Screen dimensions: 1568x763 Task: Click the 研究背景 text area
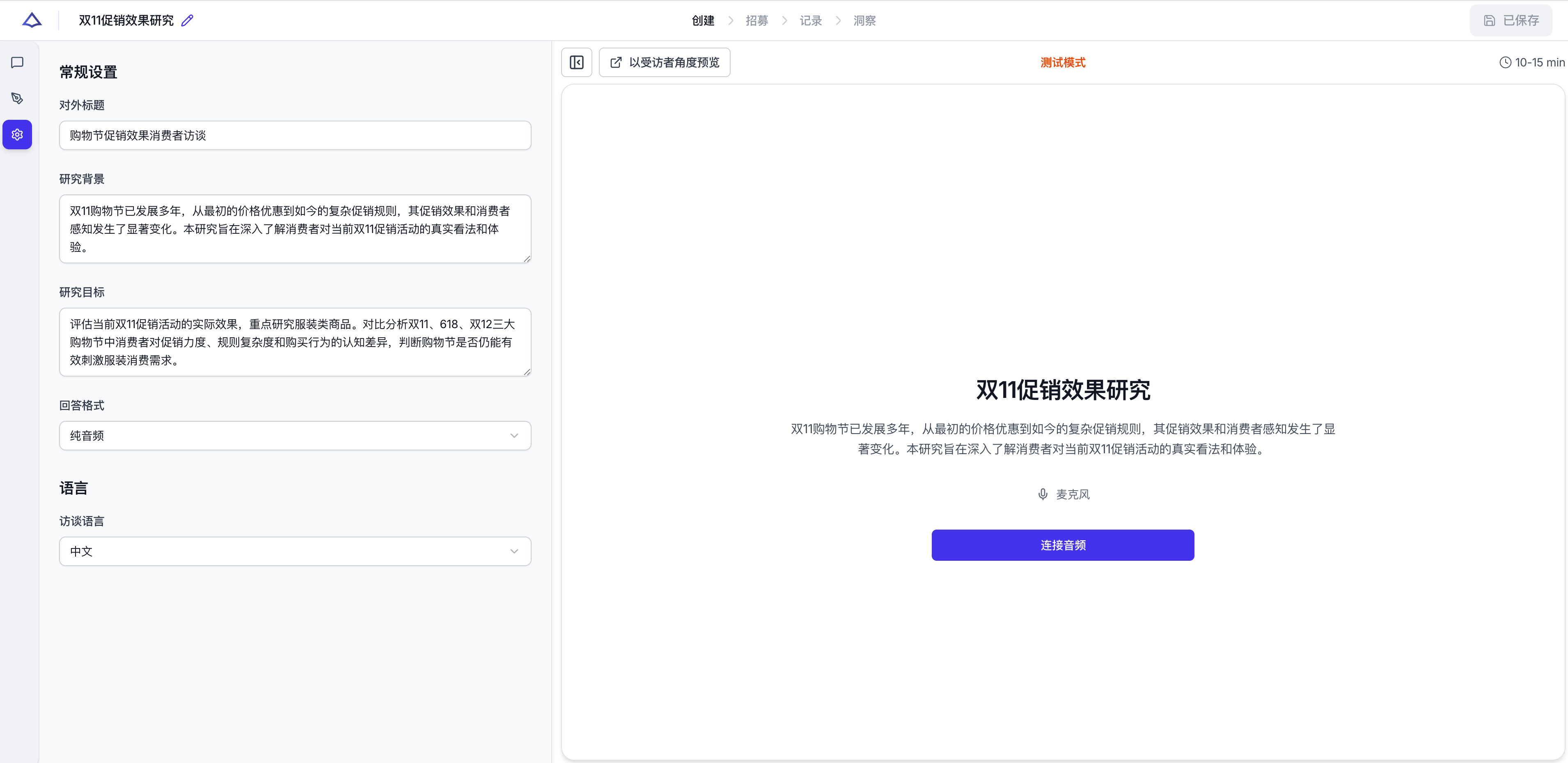(x=295, y=229)
